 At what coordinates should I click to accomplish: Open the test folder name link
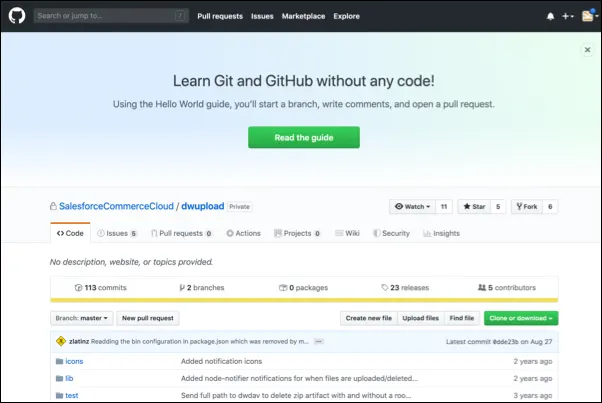pos(71,395)
